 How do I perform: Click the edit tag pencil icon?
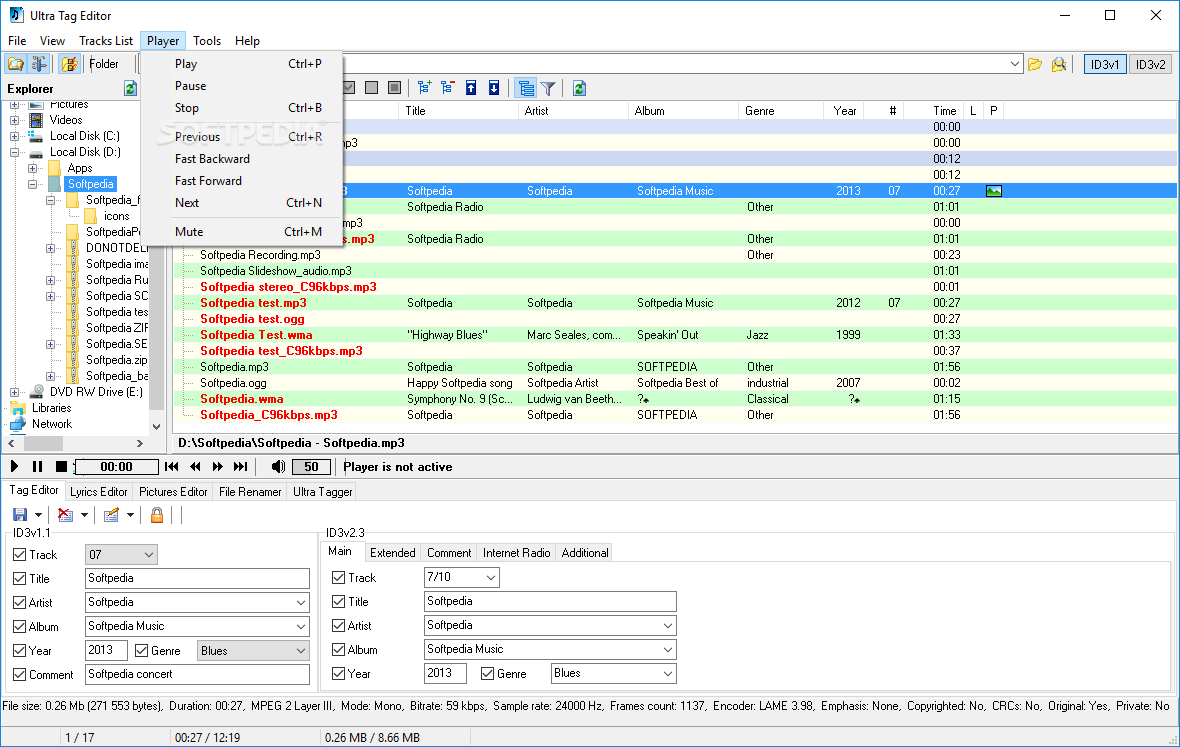tap(111, 515)
